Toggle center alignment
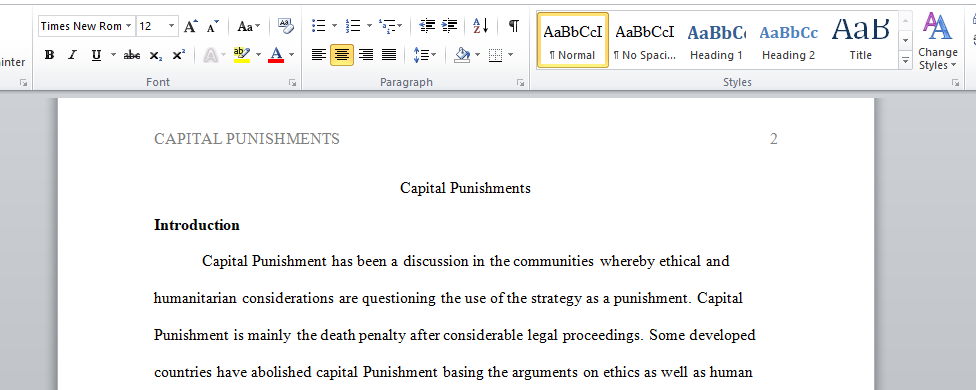Viewport: 976px width, 390px height. [x=342, y=55]
